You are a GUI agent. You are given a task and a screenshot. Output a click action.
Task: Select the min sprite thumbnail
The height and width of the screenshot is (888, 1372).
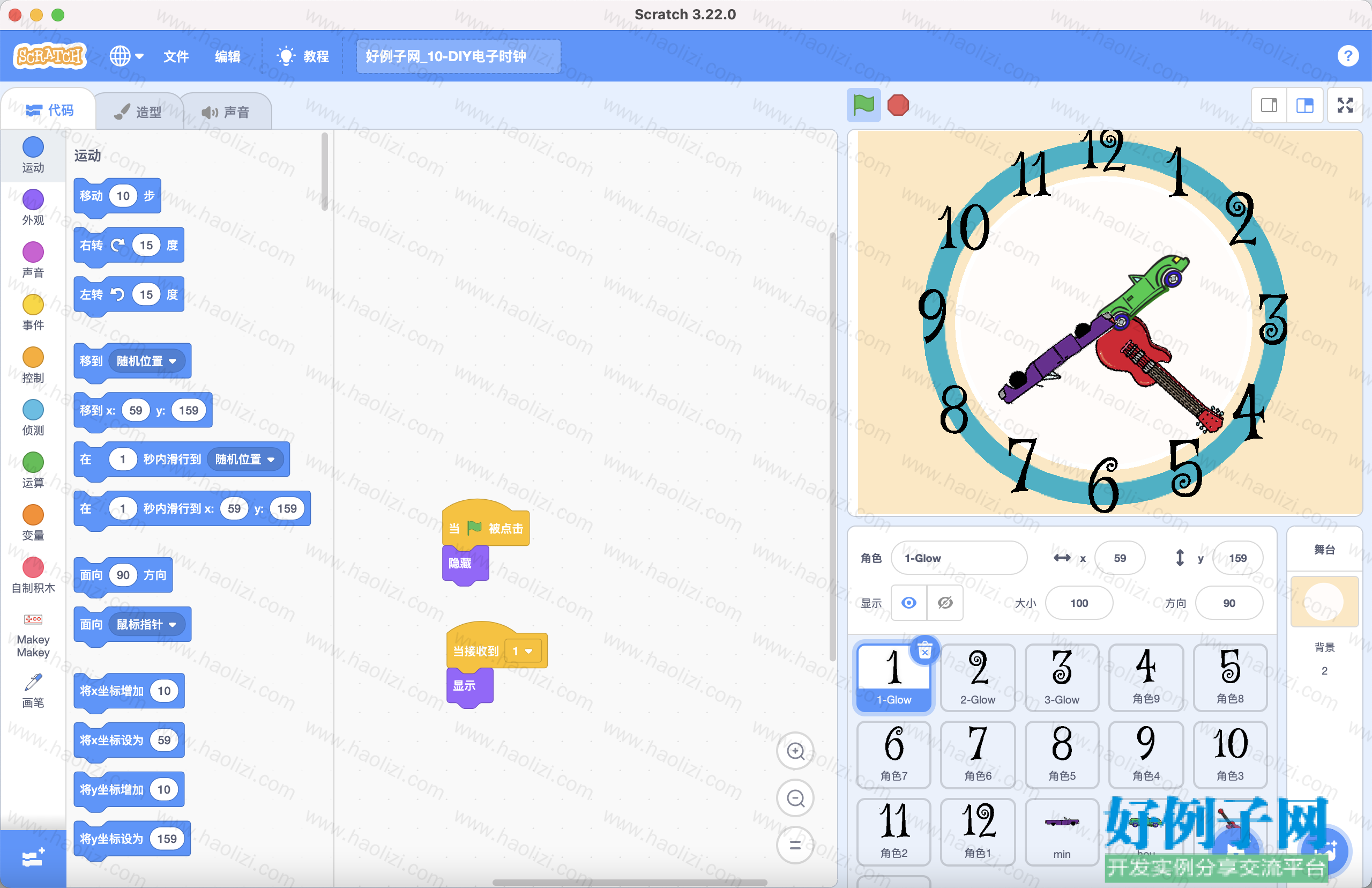click(x=1062, y=832)
